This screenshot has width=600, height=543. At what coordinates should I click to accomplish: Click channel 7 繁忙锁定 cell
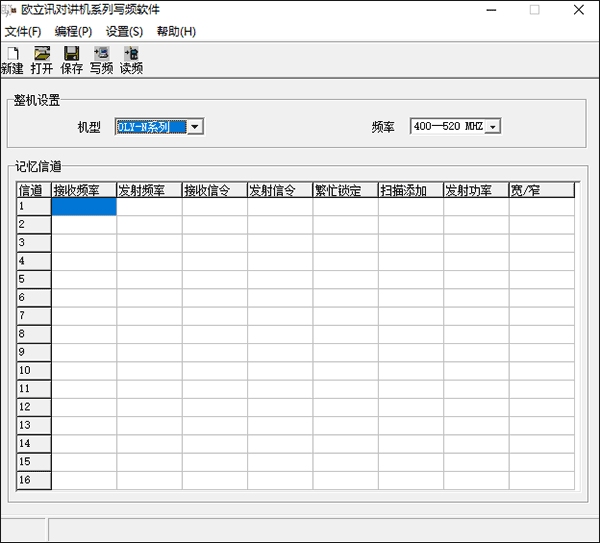click(346, 316)
